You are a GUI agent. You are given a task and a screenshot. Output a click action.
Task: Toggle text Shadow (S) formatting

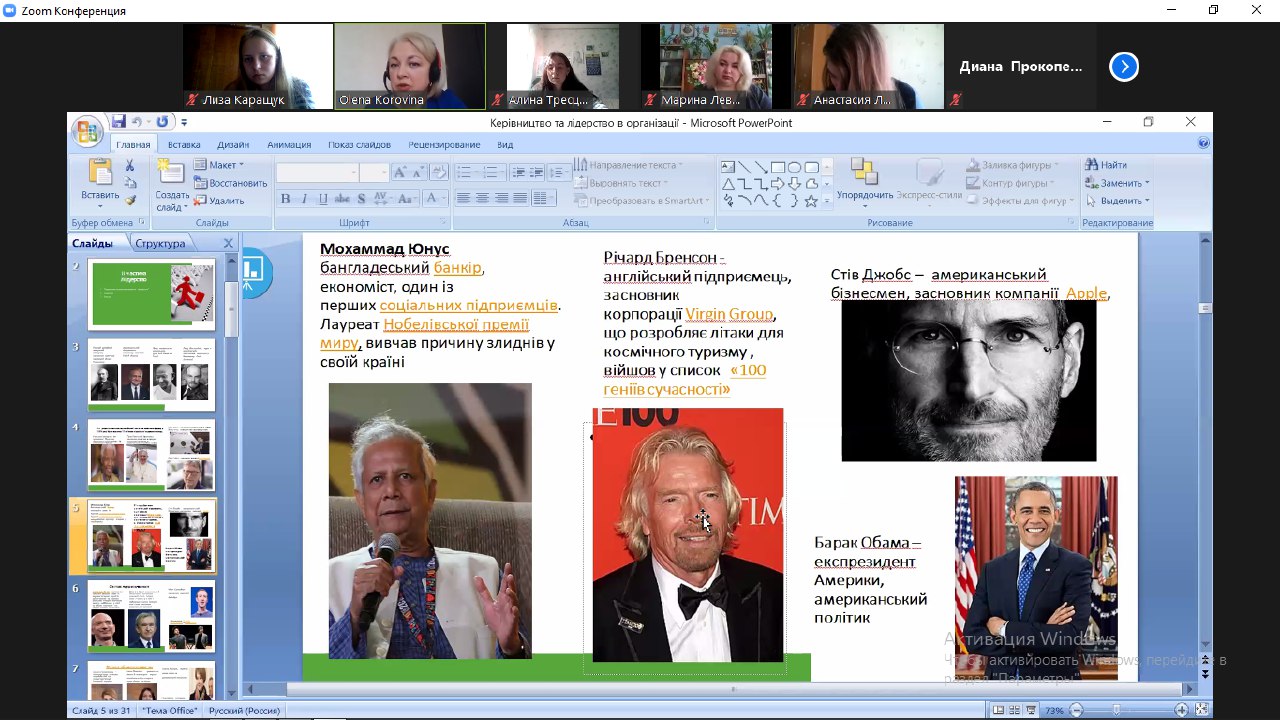pyautogui.click(x=360, y=199)
